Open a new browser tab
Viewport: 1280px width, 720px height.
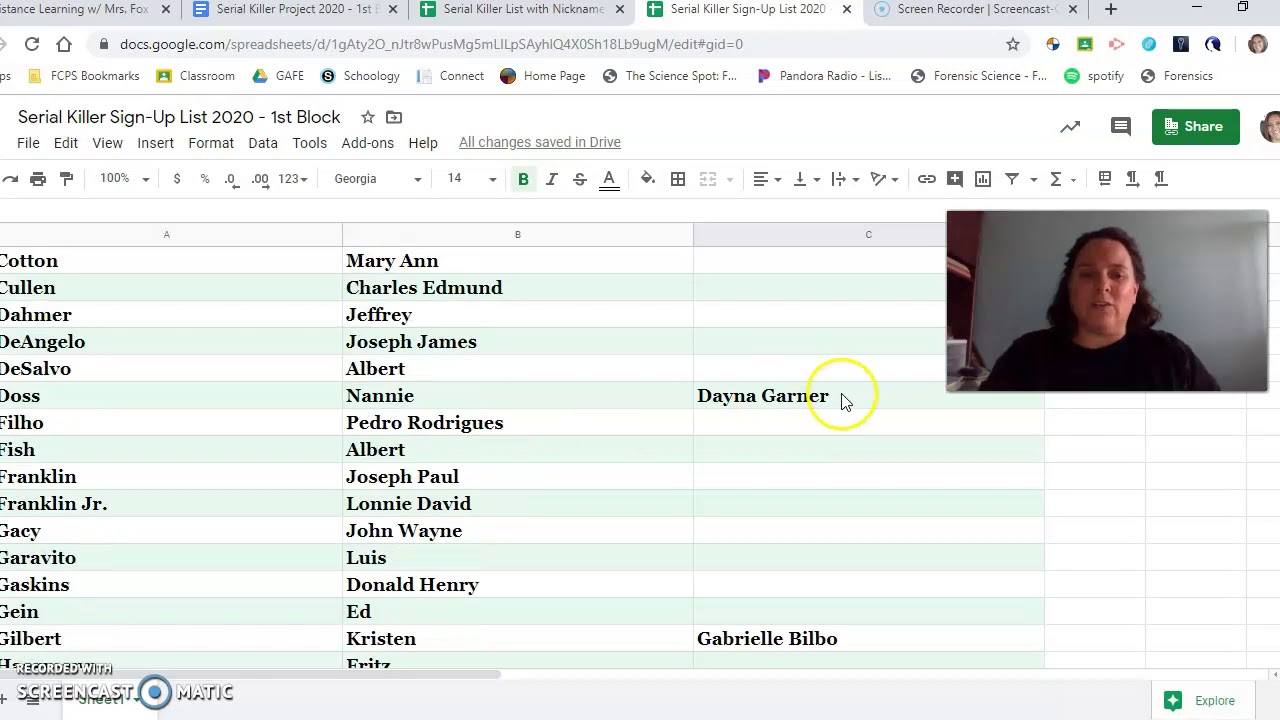click(x=1111, y=9)
